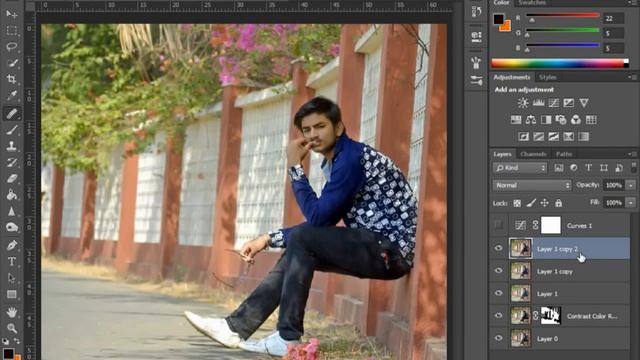Add a Curves adjustment from Adjustments panel

tap(553, 103)
